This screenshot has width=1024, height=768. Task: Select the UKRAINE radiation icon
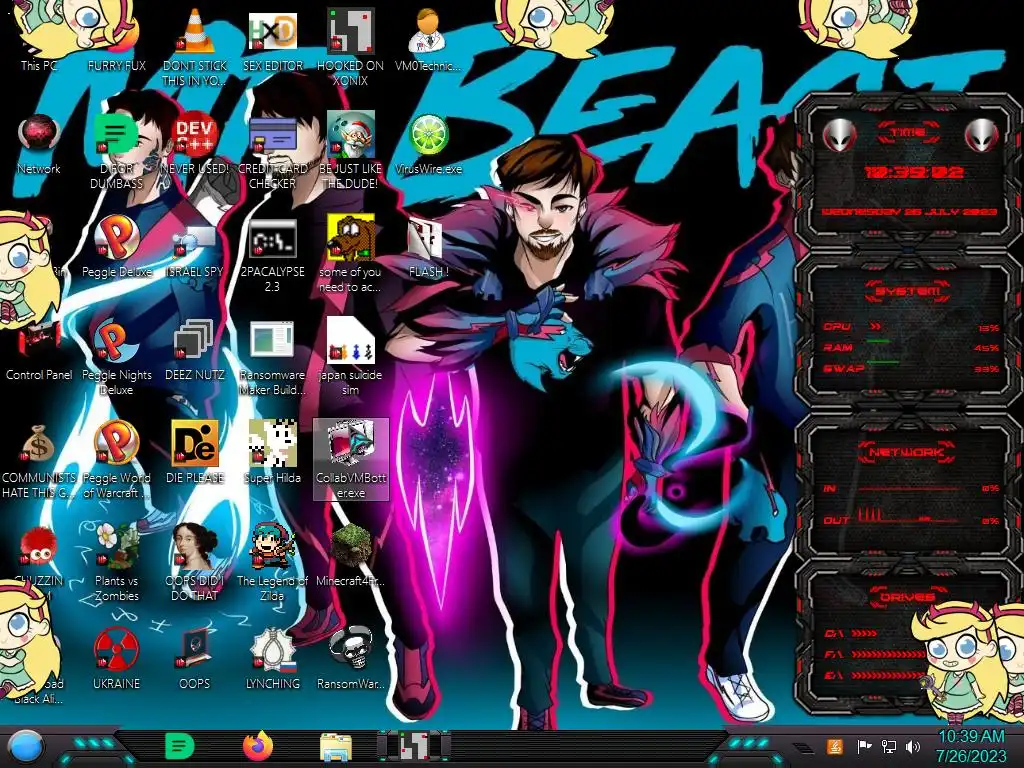(116, 658)
